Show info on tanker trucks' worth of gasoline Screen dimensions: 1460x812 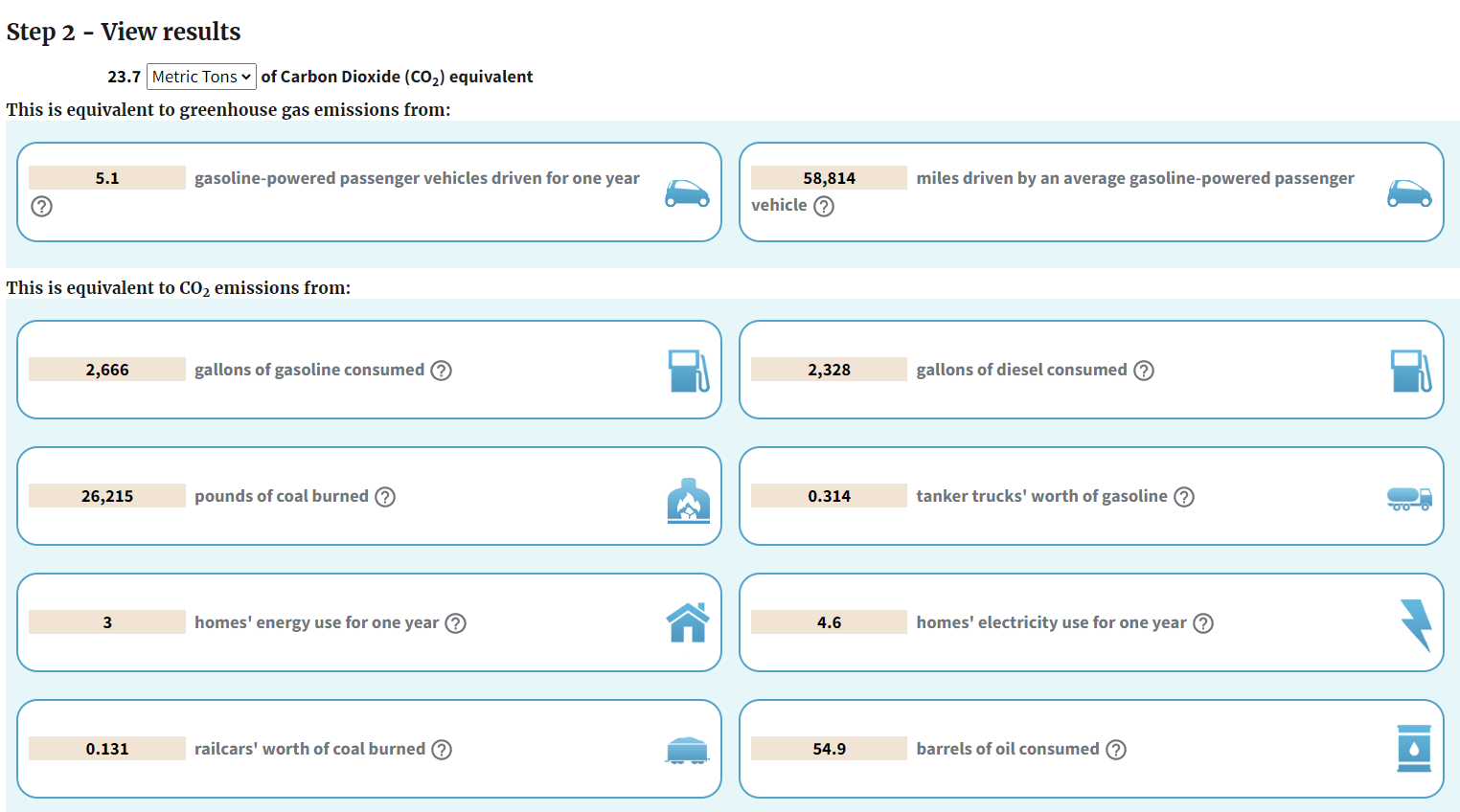click(1184, 497)
